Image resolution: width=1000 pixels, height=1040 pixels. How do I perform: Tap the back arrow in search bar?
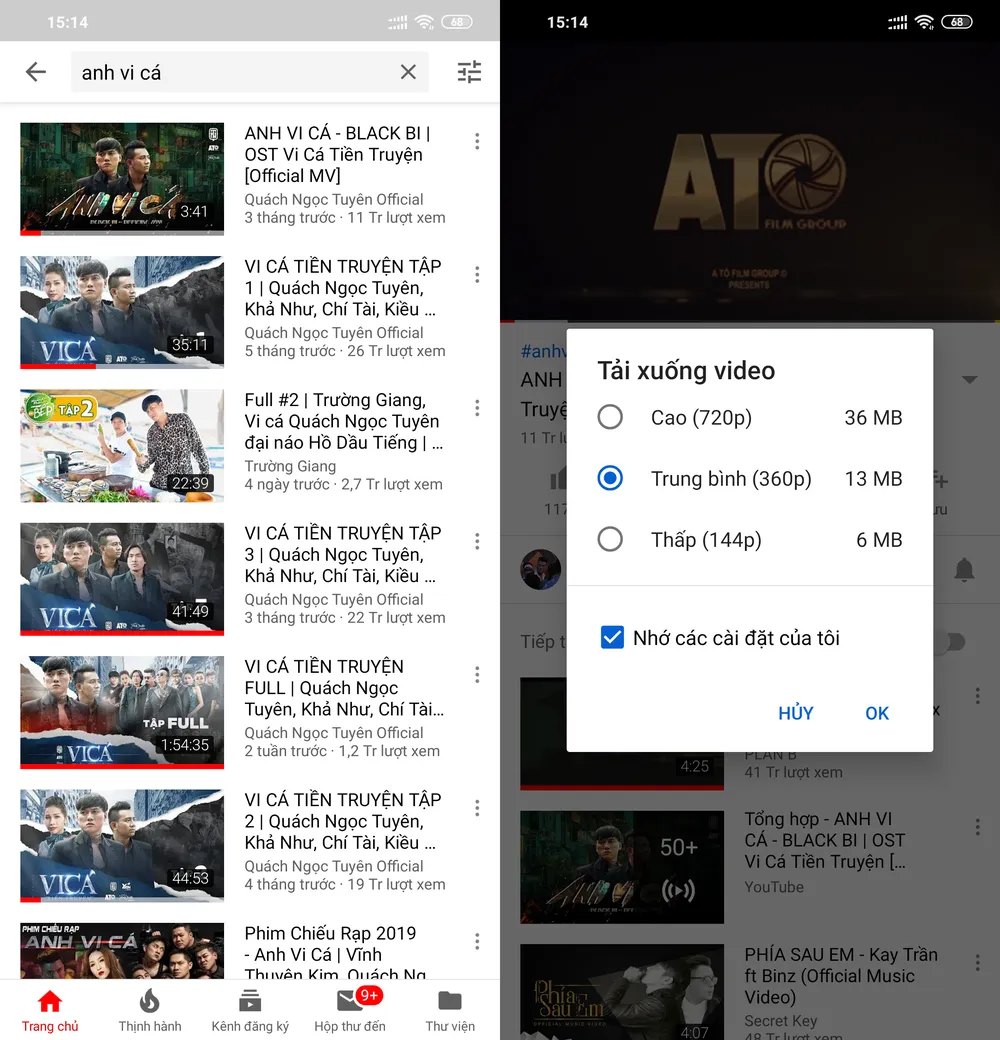point(36,72)
